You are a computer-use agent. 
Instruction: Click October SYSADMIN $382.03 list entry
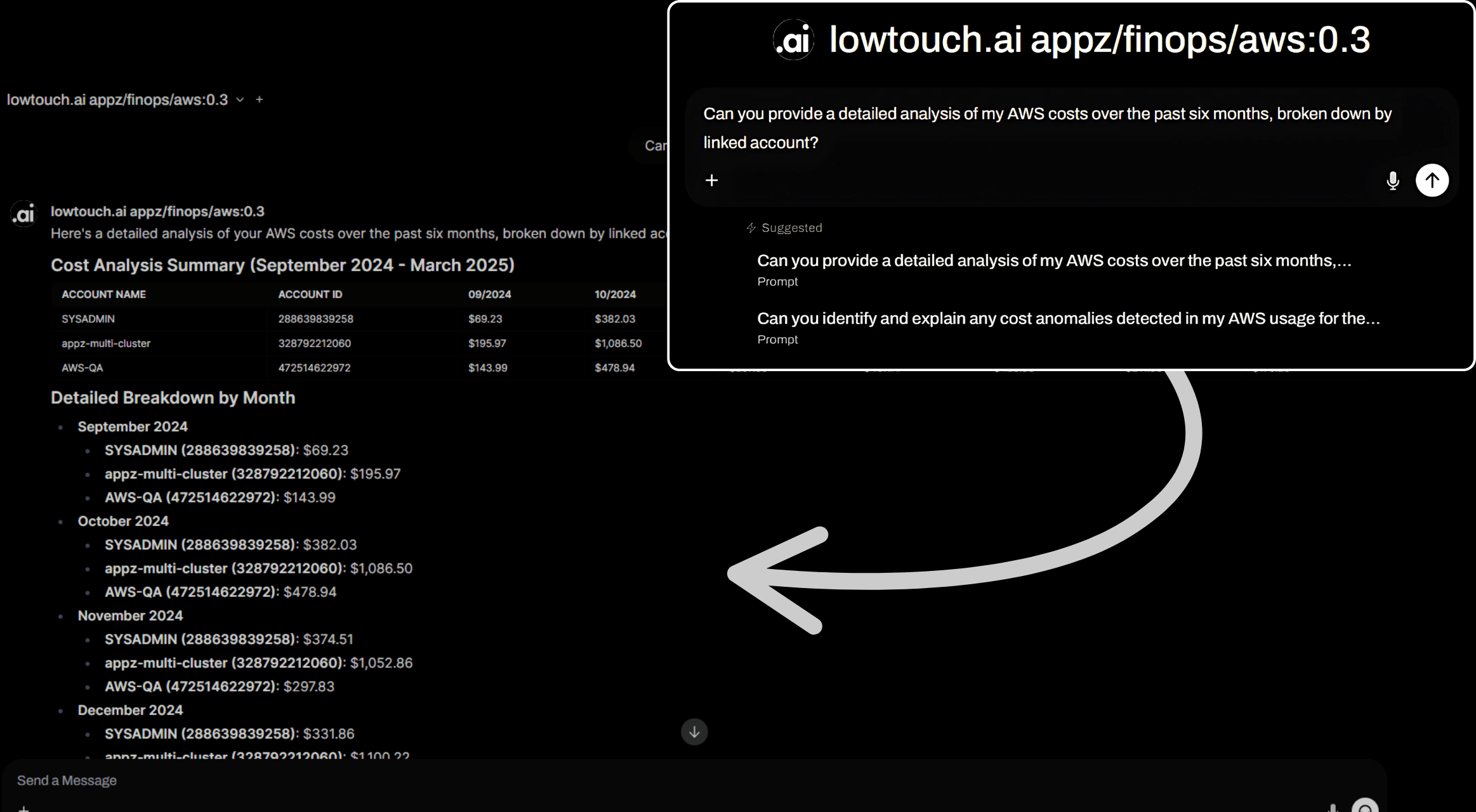click(x=230, y=545)
